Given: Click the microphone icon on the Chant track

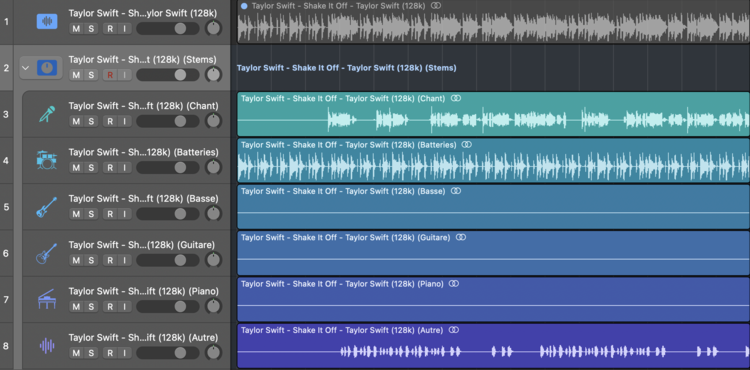Looking at the screenshot, I should [x=47, y=114].
